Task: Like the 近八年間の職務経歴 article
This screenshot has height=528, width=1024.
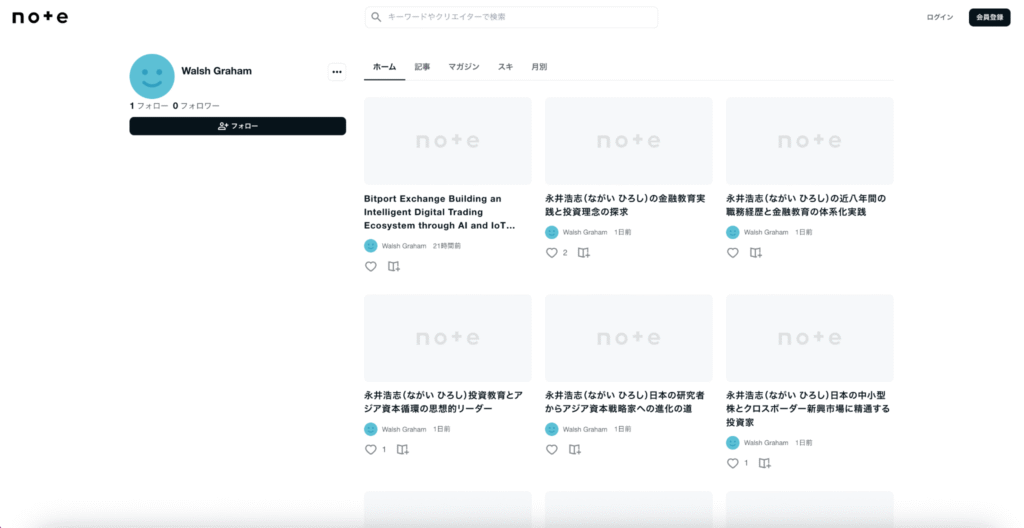Action: pos(733,253)
